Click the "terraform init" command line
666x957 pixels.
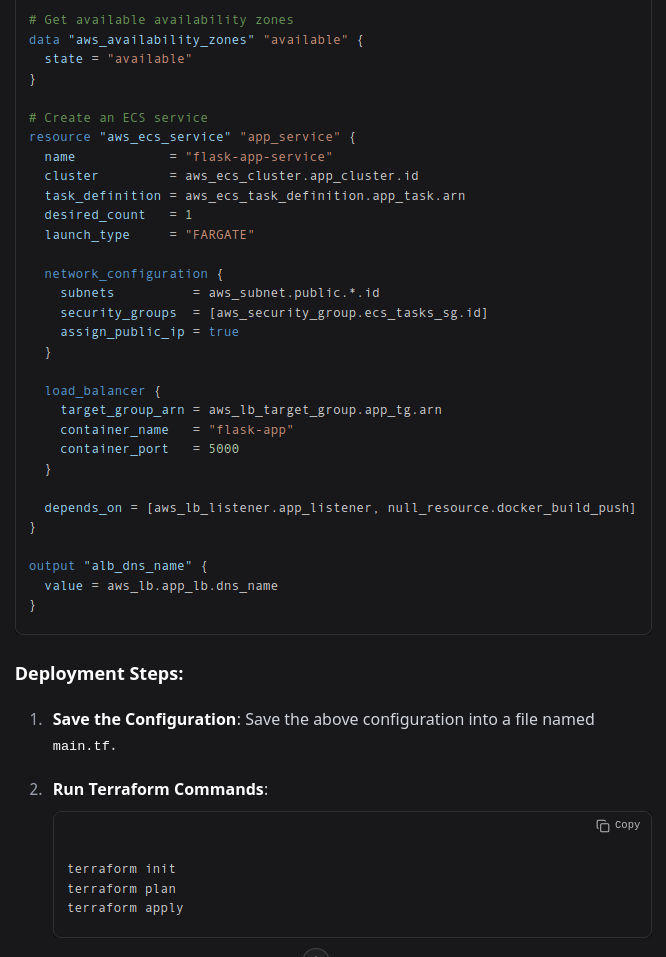119,868
